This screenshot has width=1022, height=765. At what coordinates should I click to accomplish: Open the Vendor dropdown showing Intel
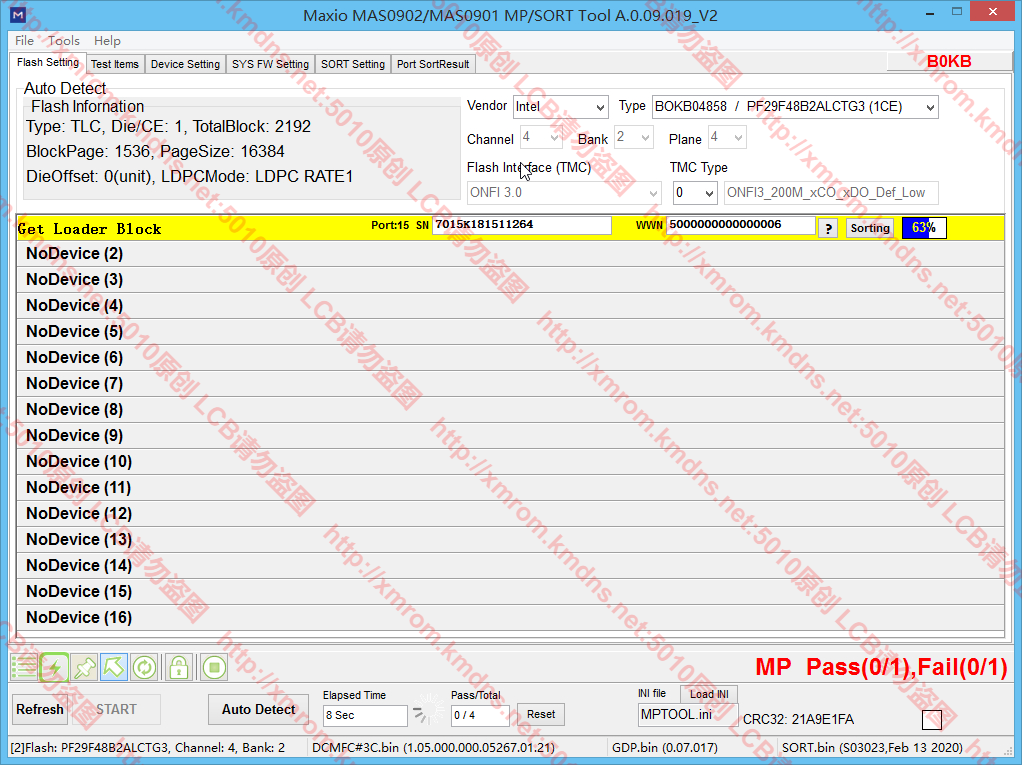point(560,107)
